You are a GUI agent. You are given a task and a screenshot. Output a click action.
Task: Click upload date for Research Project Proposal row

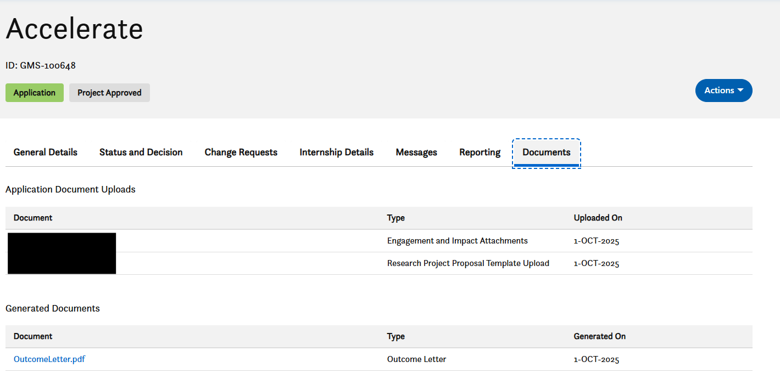pyautogui.click(x=596, y=263)
